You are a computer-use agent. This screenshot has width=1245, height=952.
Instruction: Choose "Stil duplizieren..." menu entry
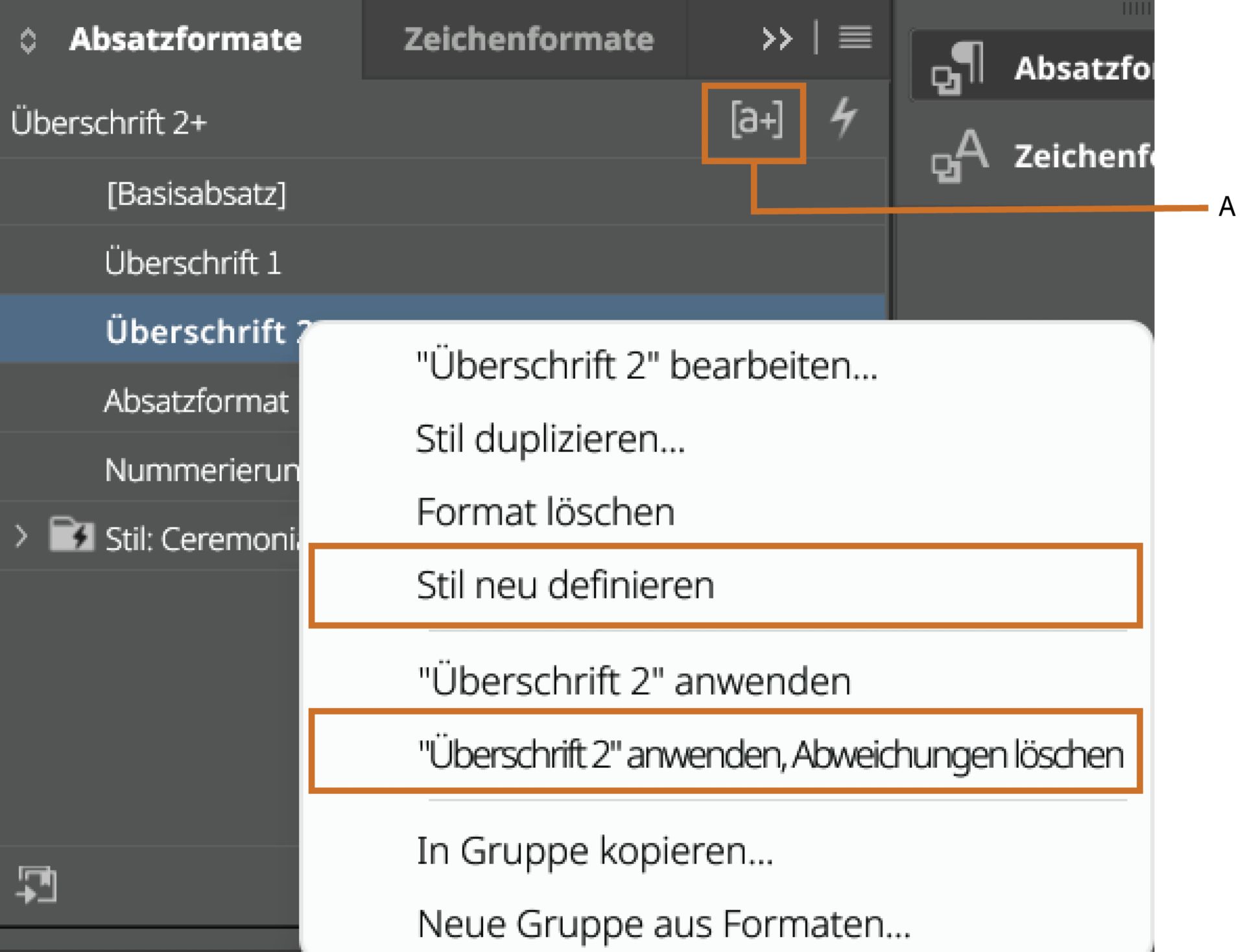pyautogui.click(x=551, y=439)
